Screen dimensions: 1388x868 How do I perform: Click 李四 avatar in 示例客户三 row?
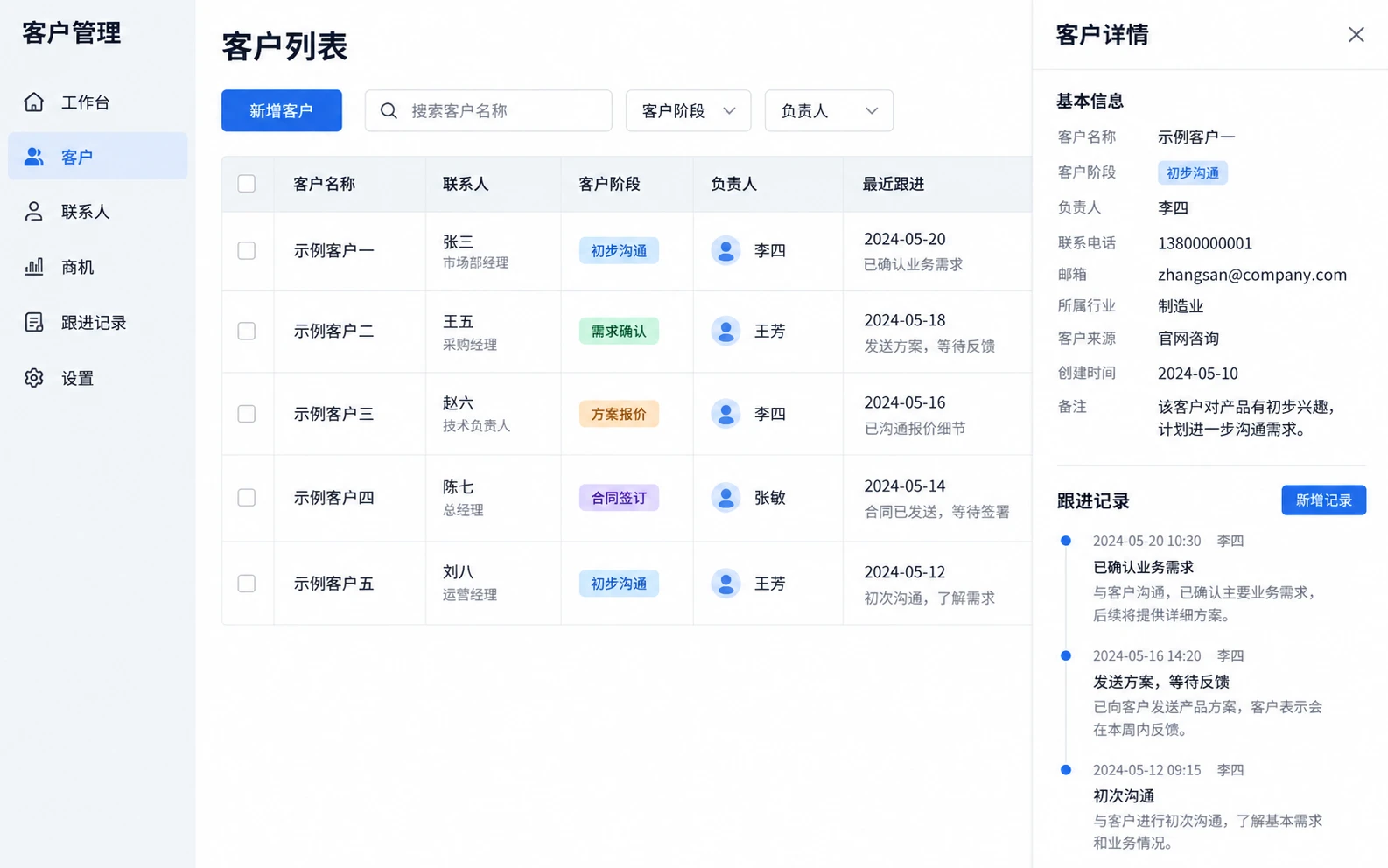tap(726, 414)
